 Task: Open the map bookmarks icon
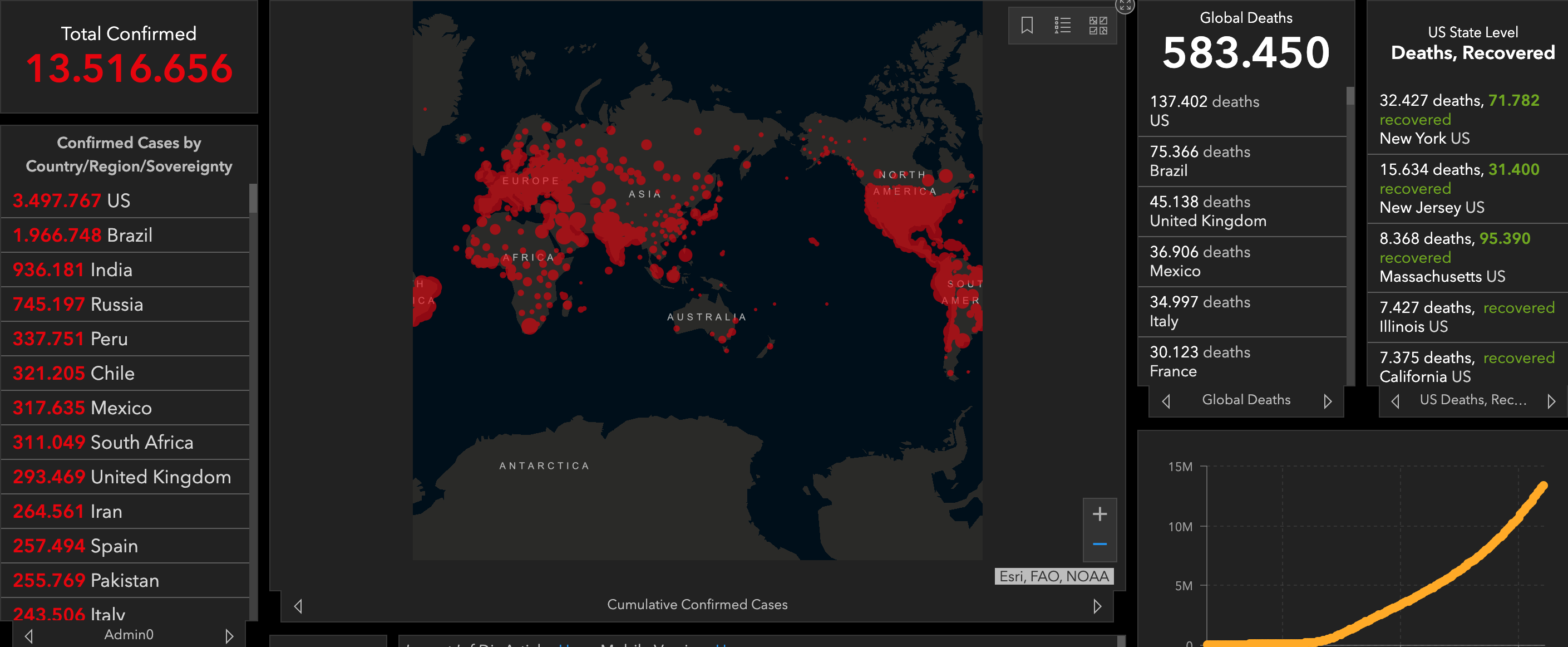click(1027, 26)
